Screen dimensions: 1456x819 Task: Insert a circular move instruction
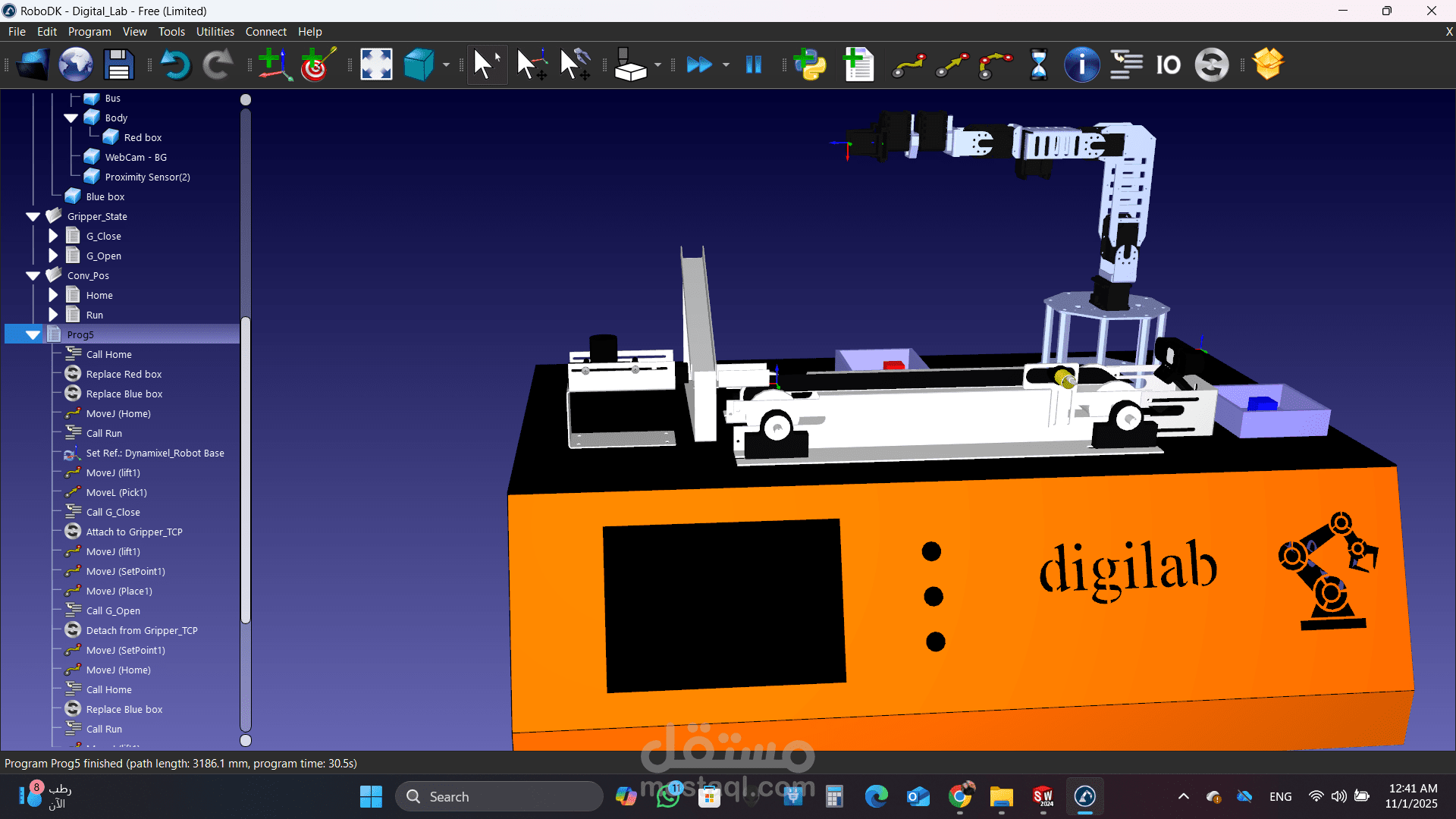point(995,64)
